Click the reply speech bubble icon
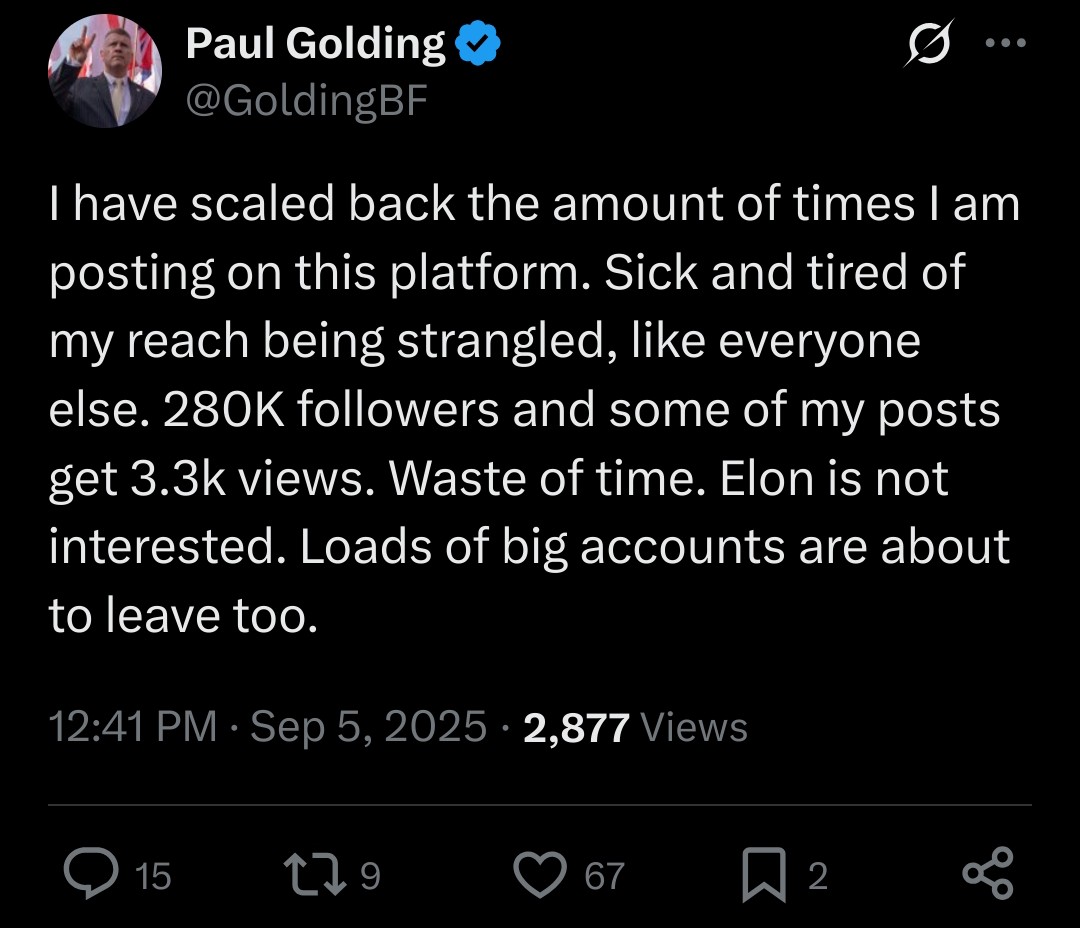 point(92,875)
